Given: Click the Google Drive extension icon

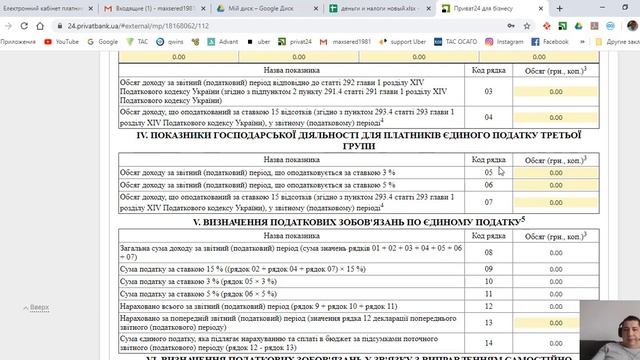Looking at the screenshot, I should tap(578, 26).
